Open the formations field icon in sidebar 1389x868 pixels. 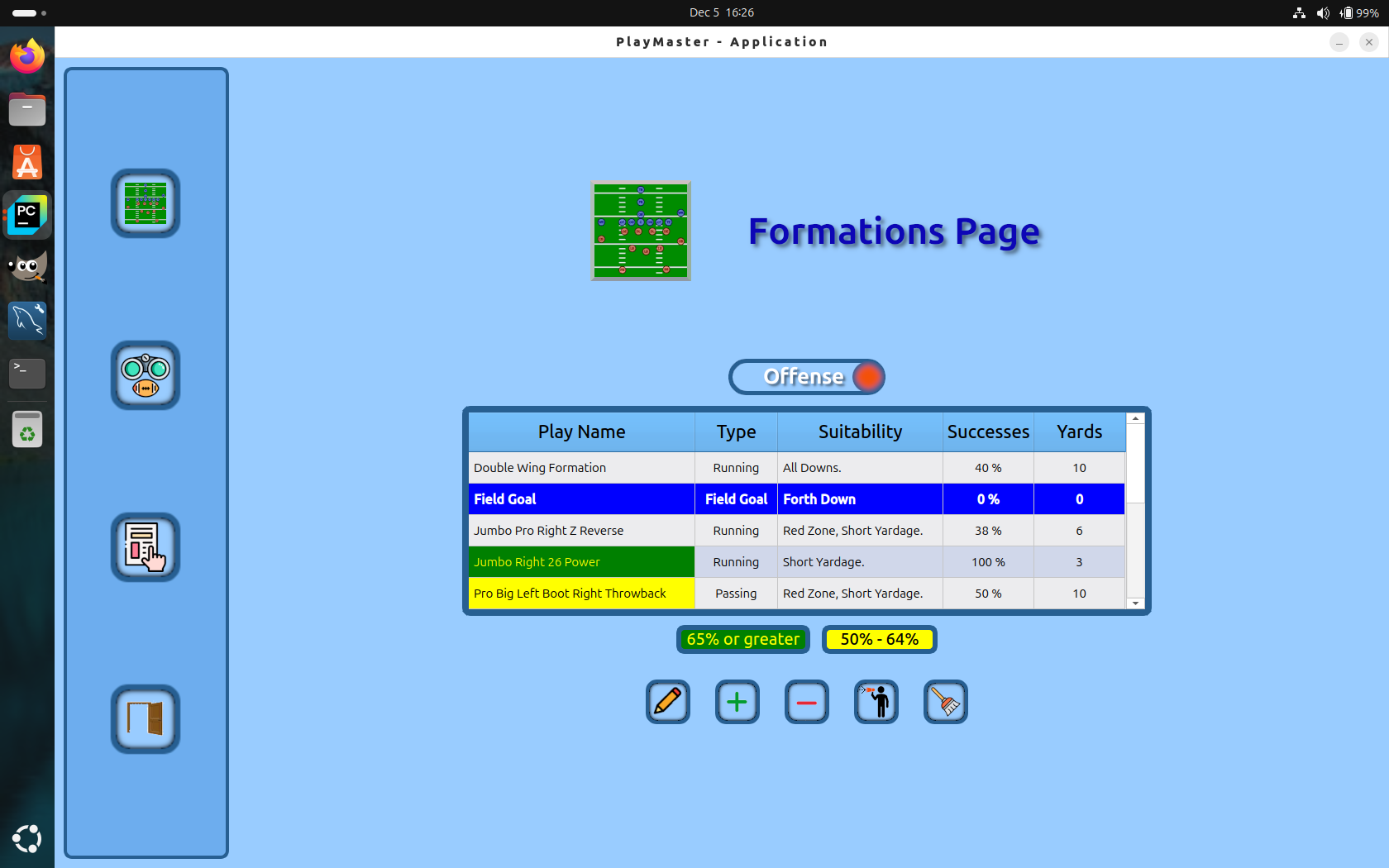[x=146, y=203]
